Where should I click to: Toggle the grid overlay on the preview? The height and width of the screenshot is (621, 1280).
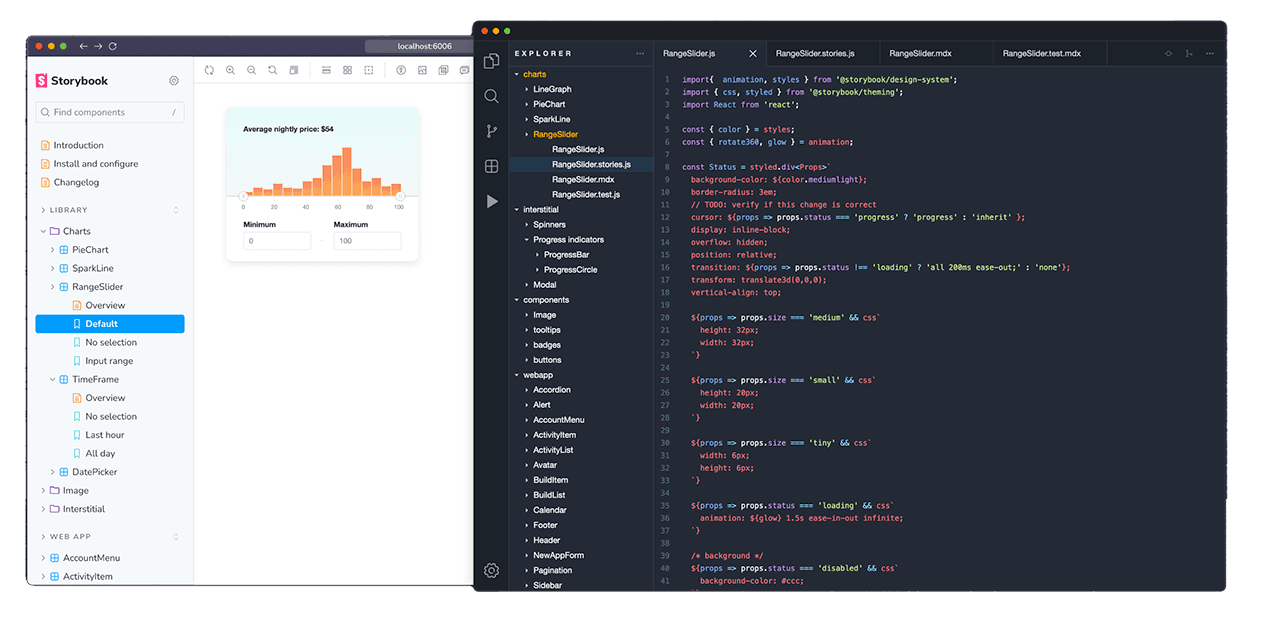coord(347,69)
